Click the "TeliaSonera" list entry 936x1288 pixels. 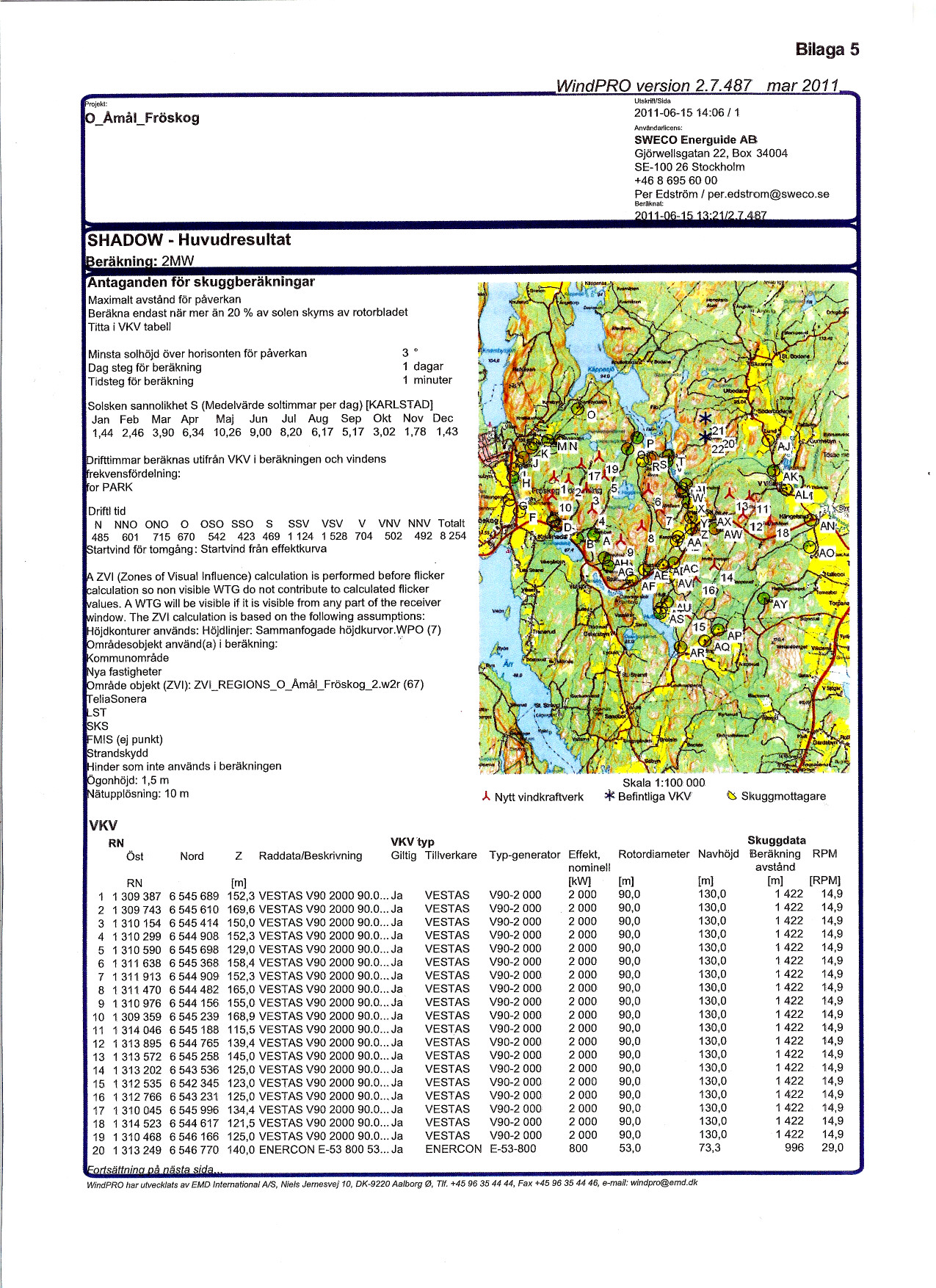tap(117, 699)
